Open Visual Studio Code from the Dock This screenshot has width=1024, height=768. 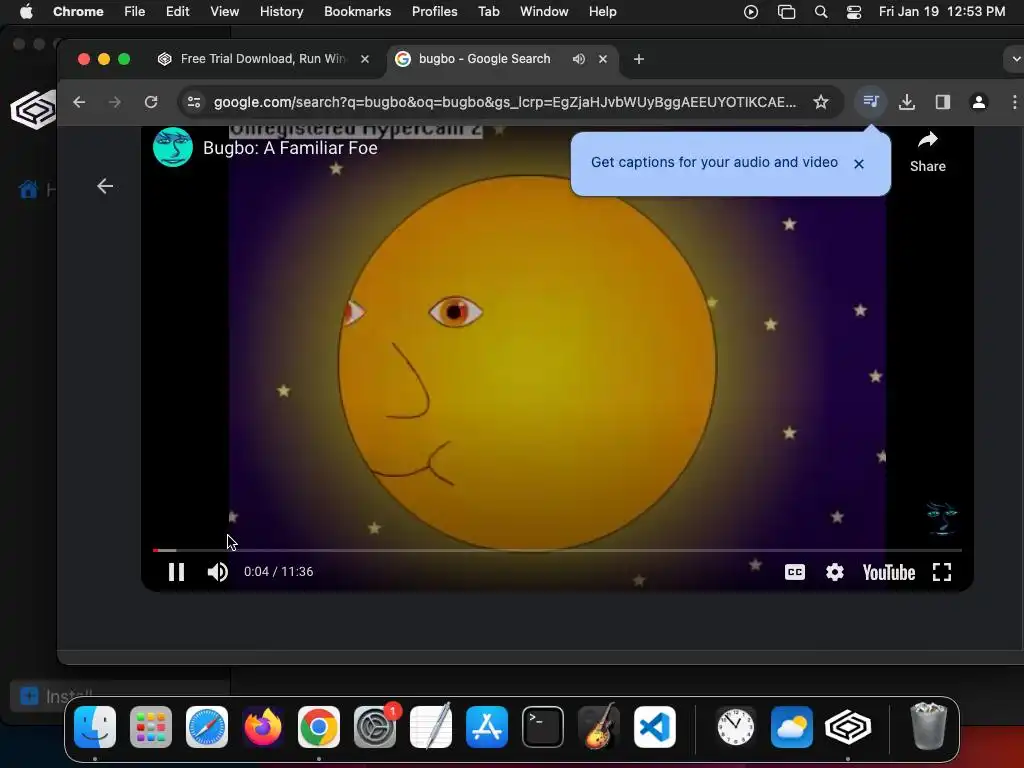pos(655,727)
